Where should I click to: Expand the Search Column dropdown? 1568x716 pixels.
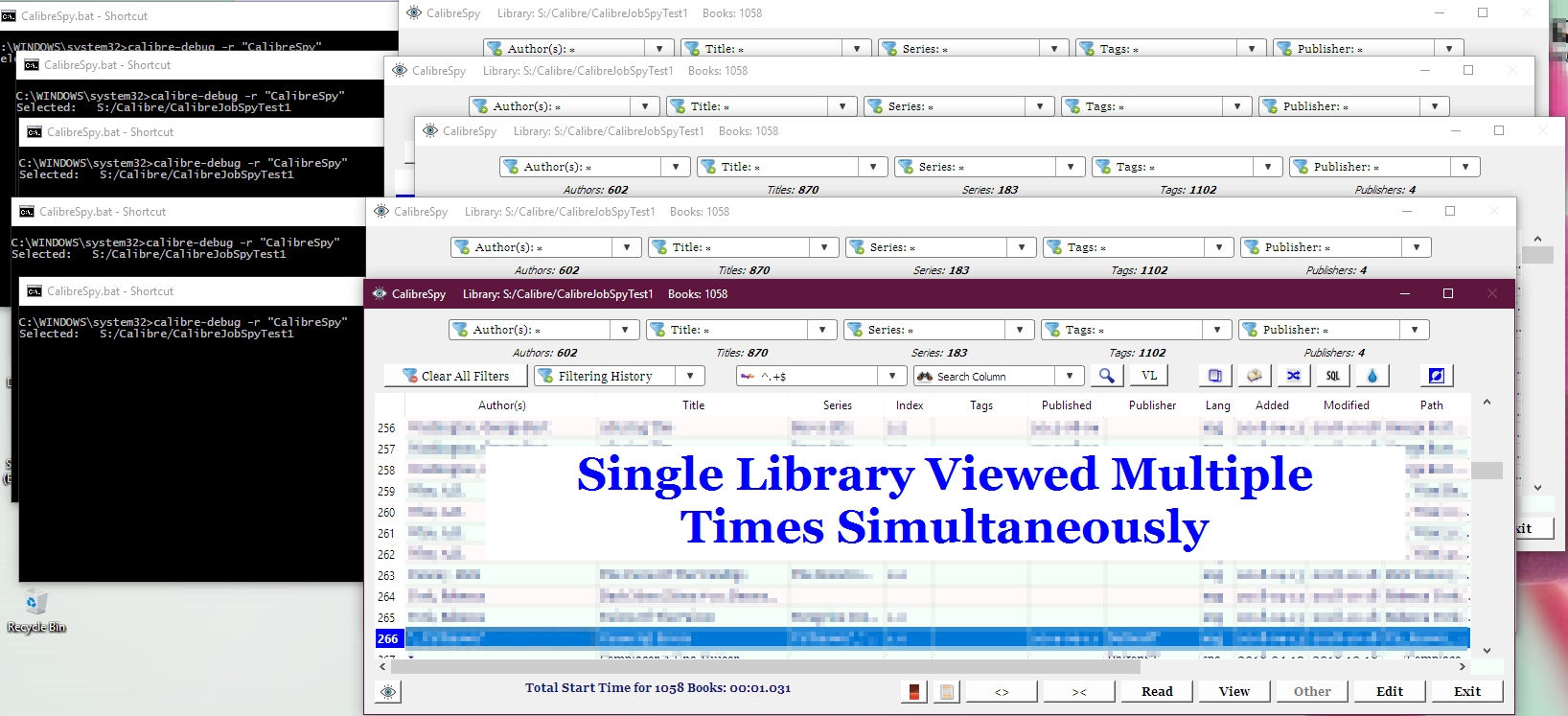[1070, 377]
